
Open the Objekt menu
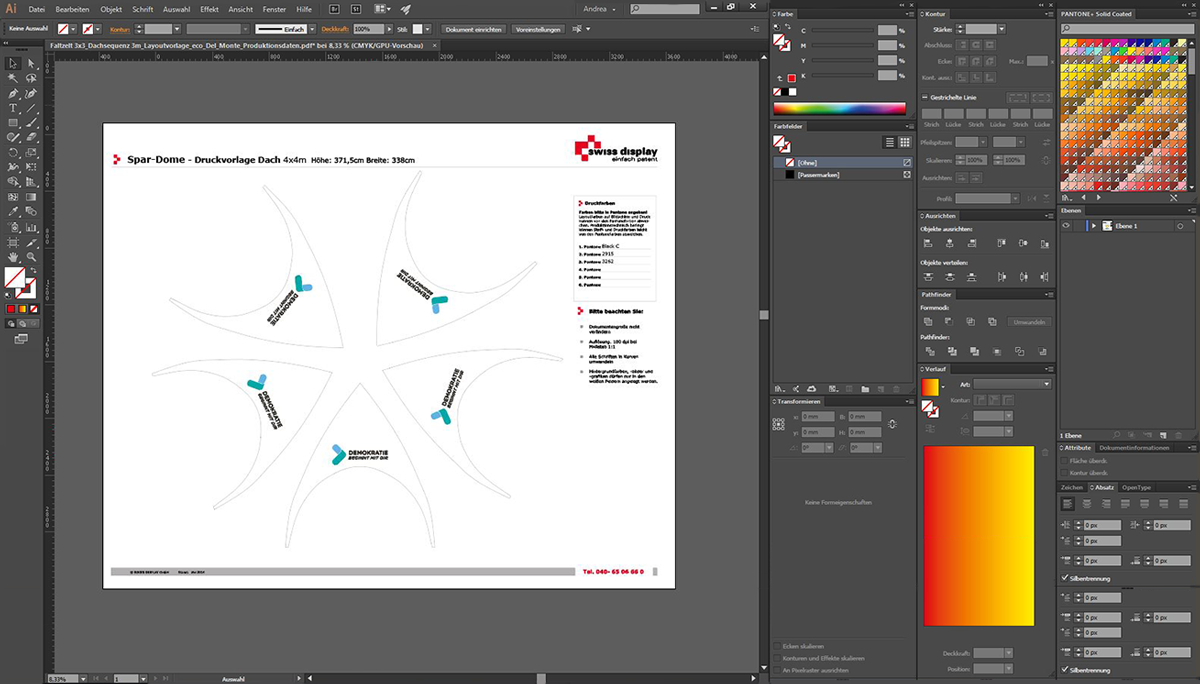(x=111, y=9)
